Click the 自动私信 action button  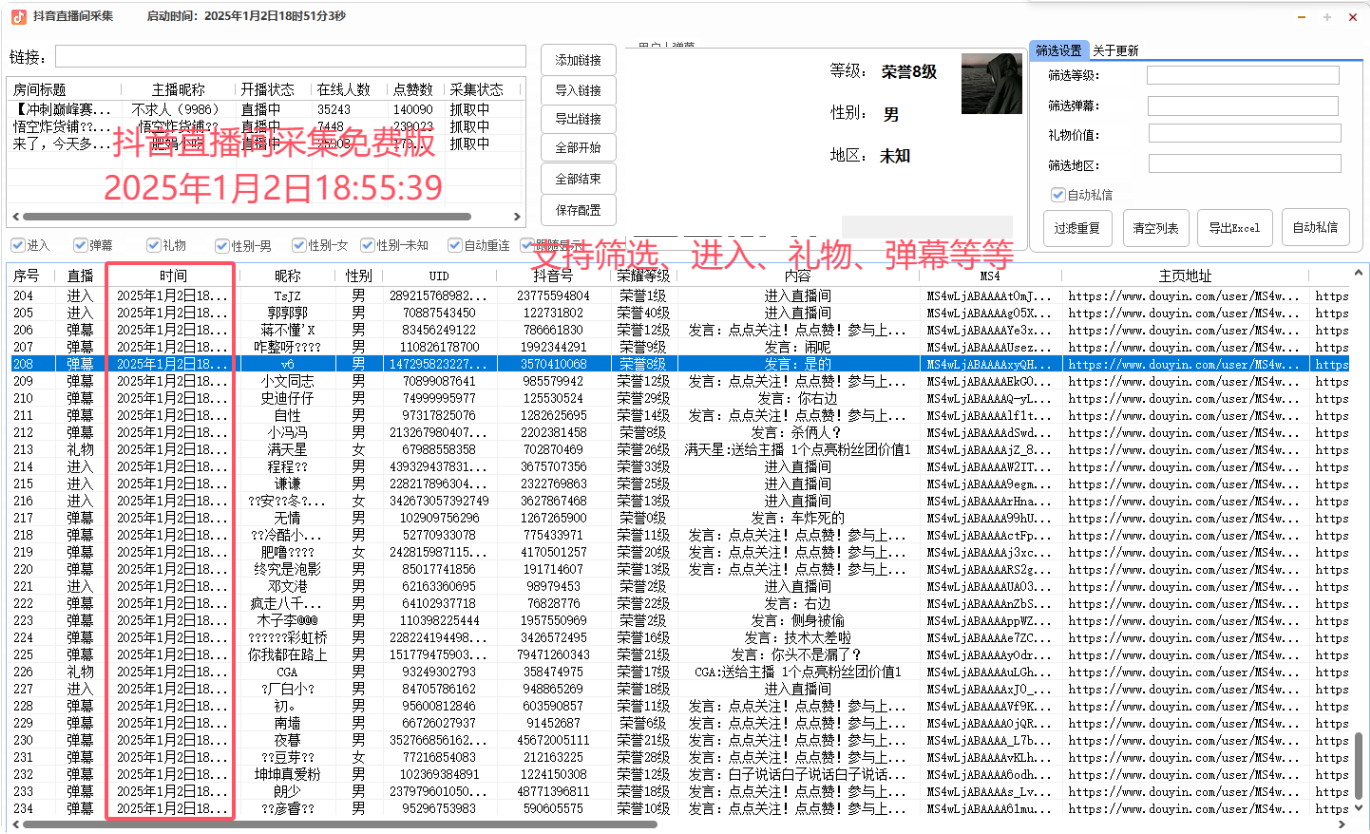pyautogui.click(x=1316, y=228)
